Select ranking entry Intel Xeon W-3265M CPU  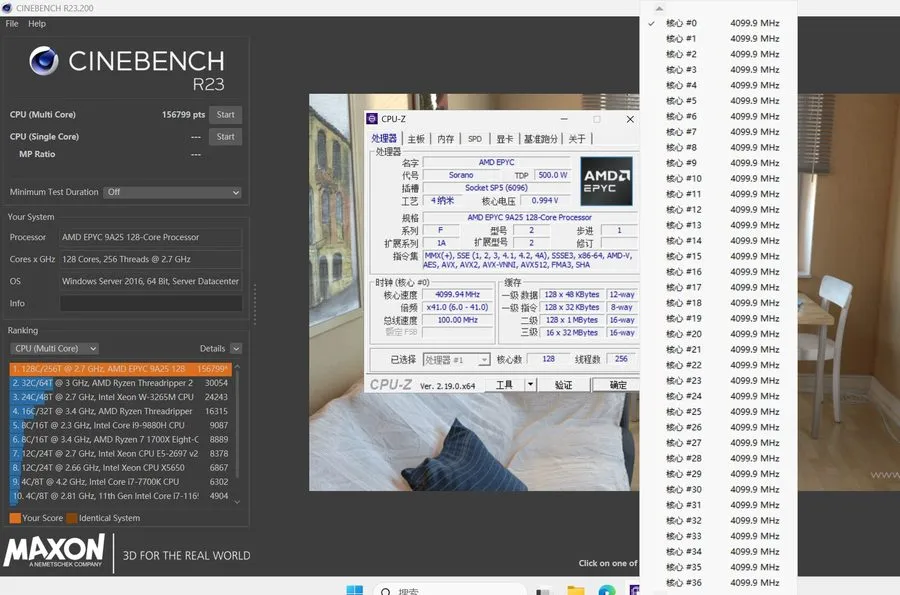[x=121, y=397]
